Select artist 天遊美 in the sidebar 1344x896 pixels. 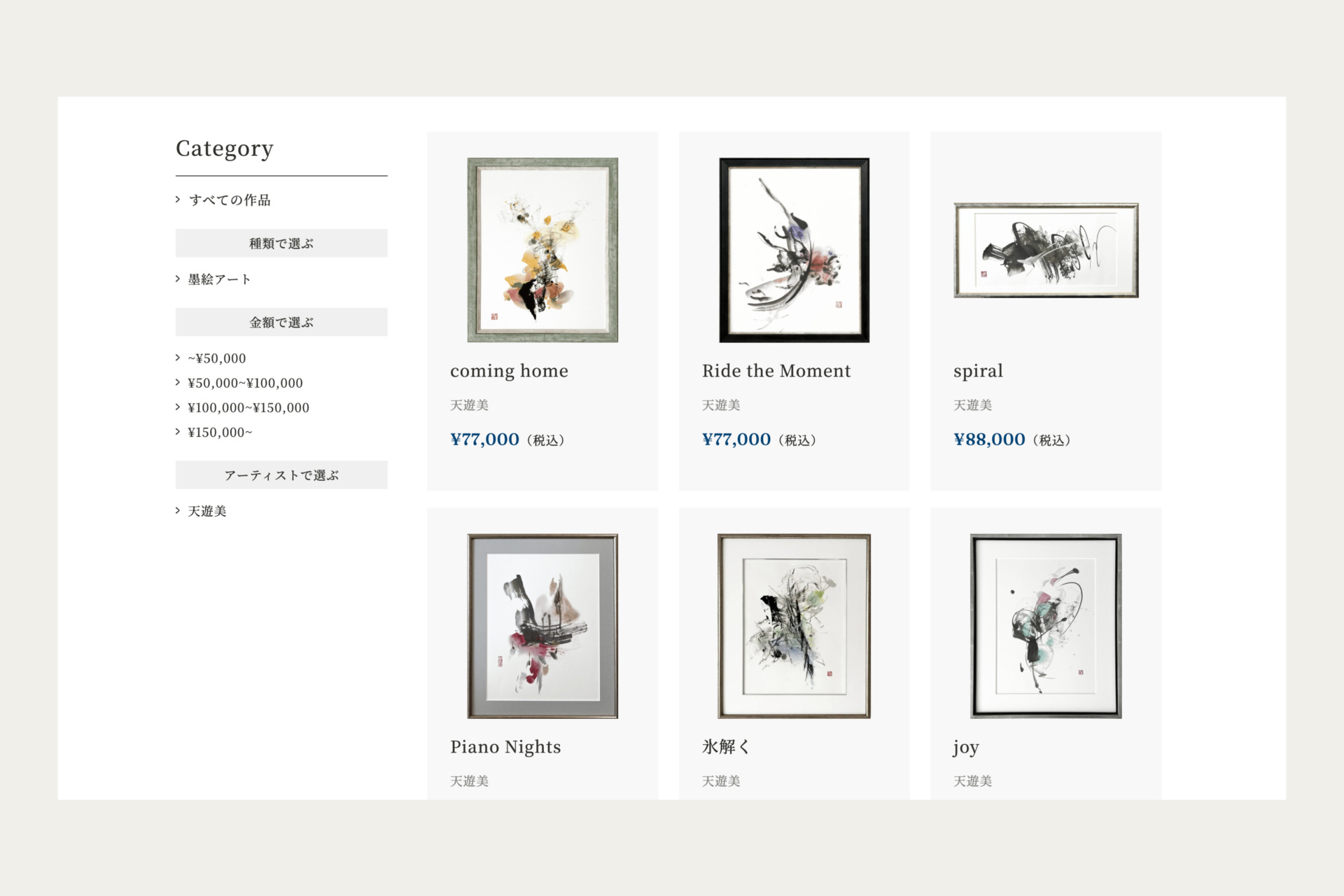point(207,511)
